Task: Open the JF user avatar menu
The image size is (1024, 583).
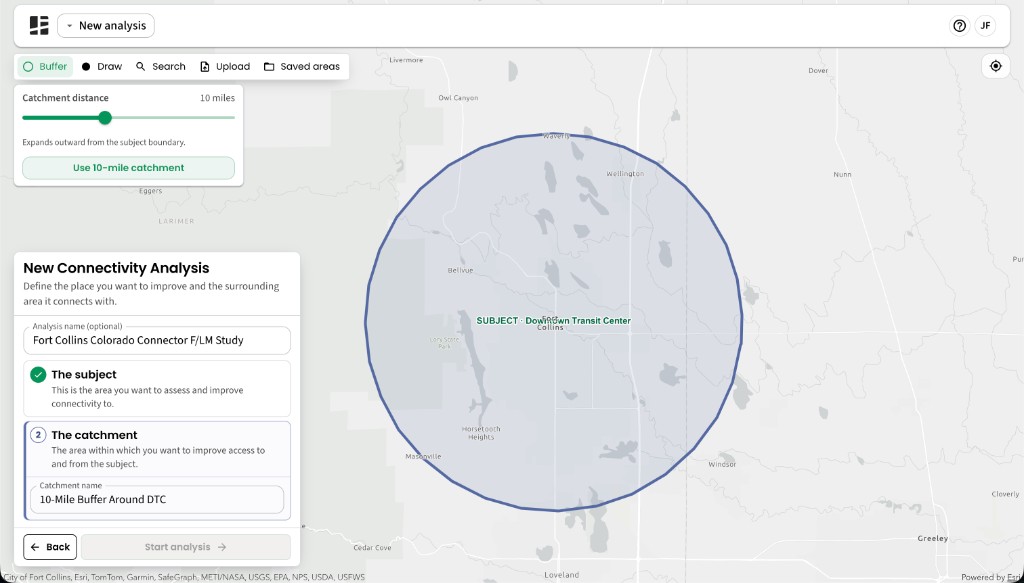Action: [x=985, y=25]
